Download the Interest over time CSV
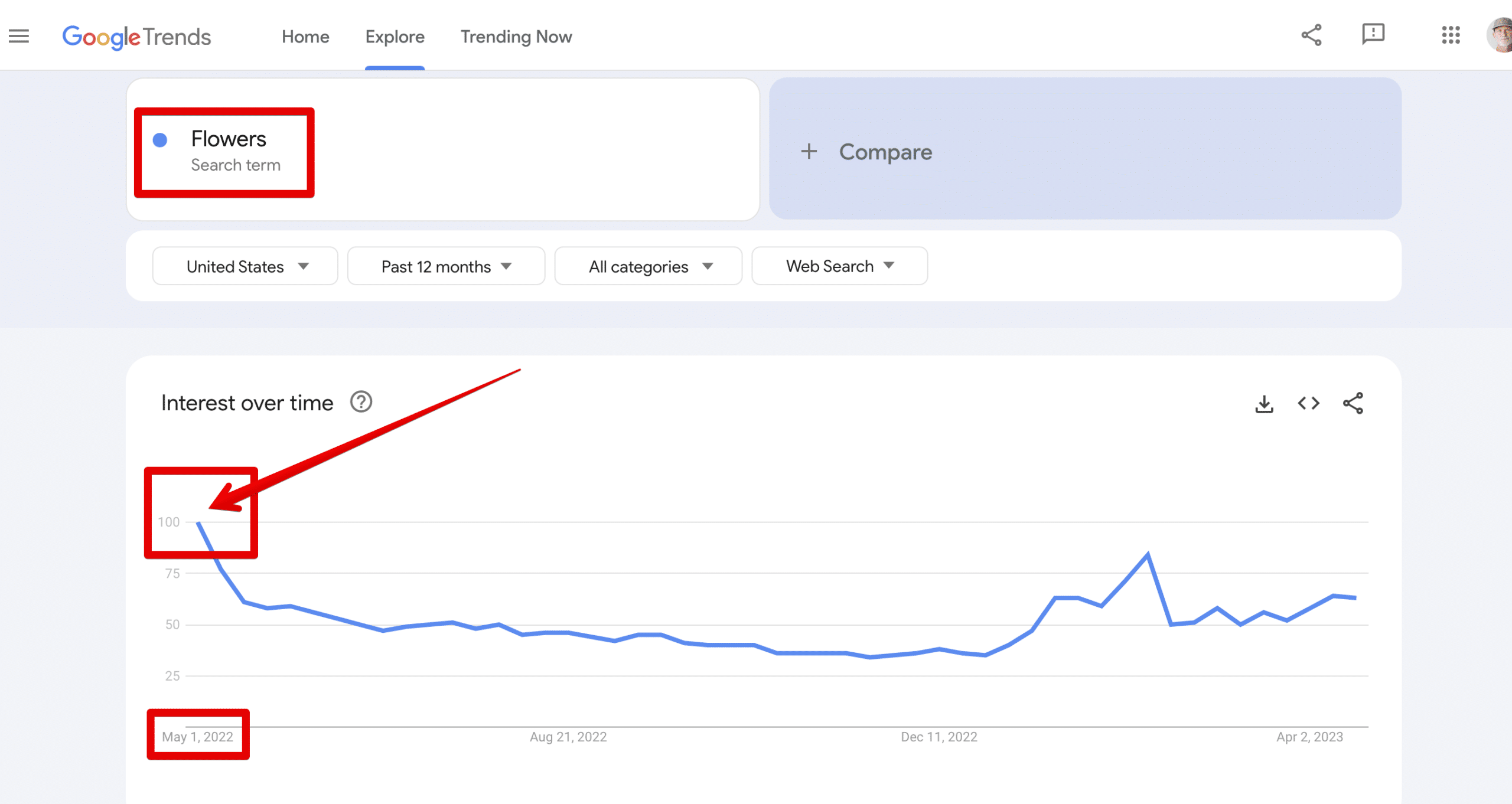The width and height of the screenshot is (1512, 804). click(x=1264, y=404)
